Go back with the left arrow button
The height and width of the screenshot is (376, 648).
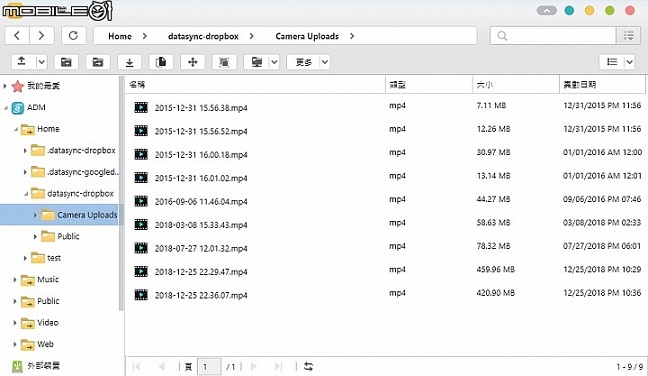pyautogui.click(x=17, y=36)
